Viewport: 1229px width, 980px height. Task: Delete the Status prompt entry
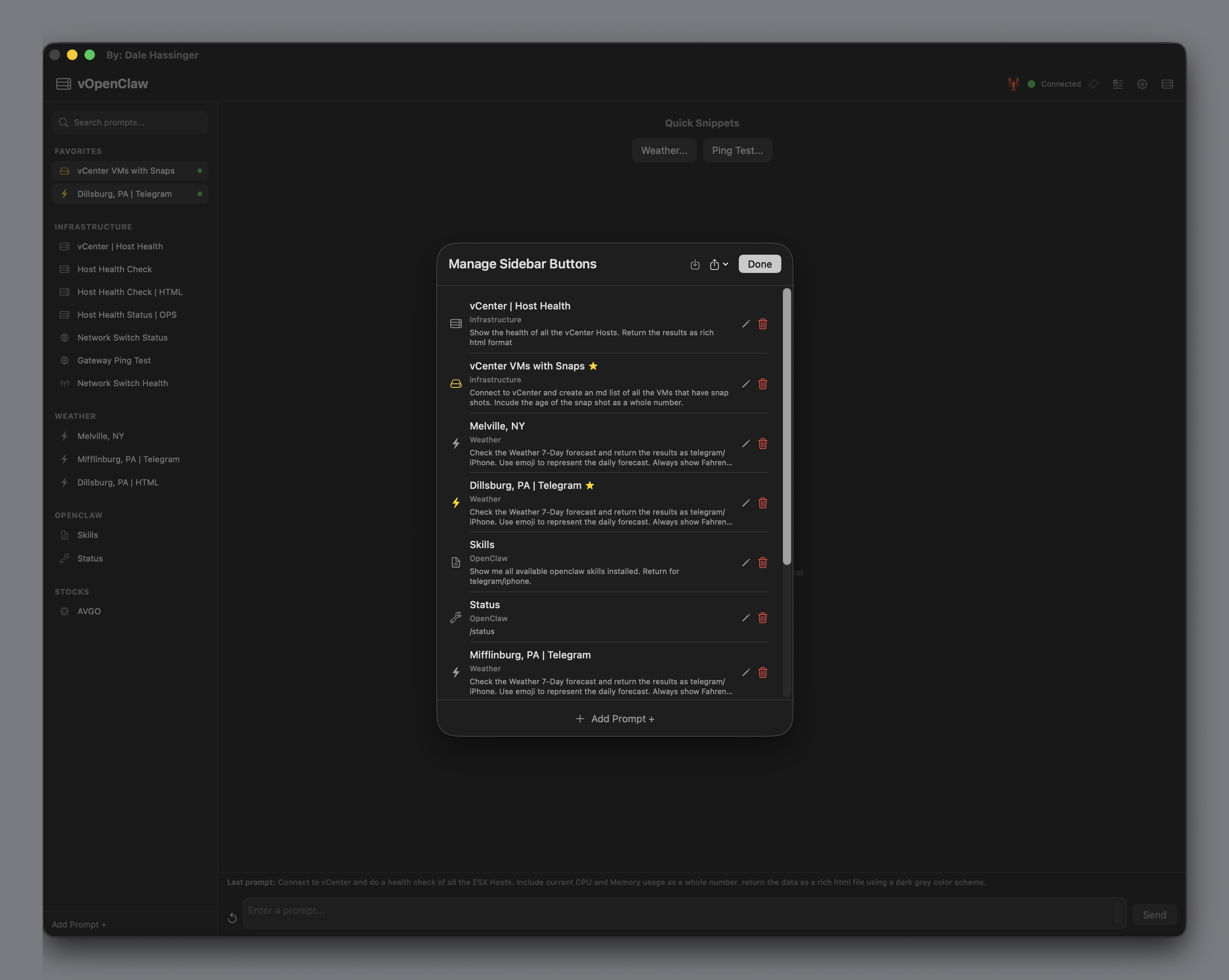[x=762, y=618]
